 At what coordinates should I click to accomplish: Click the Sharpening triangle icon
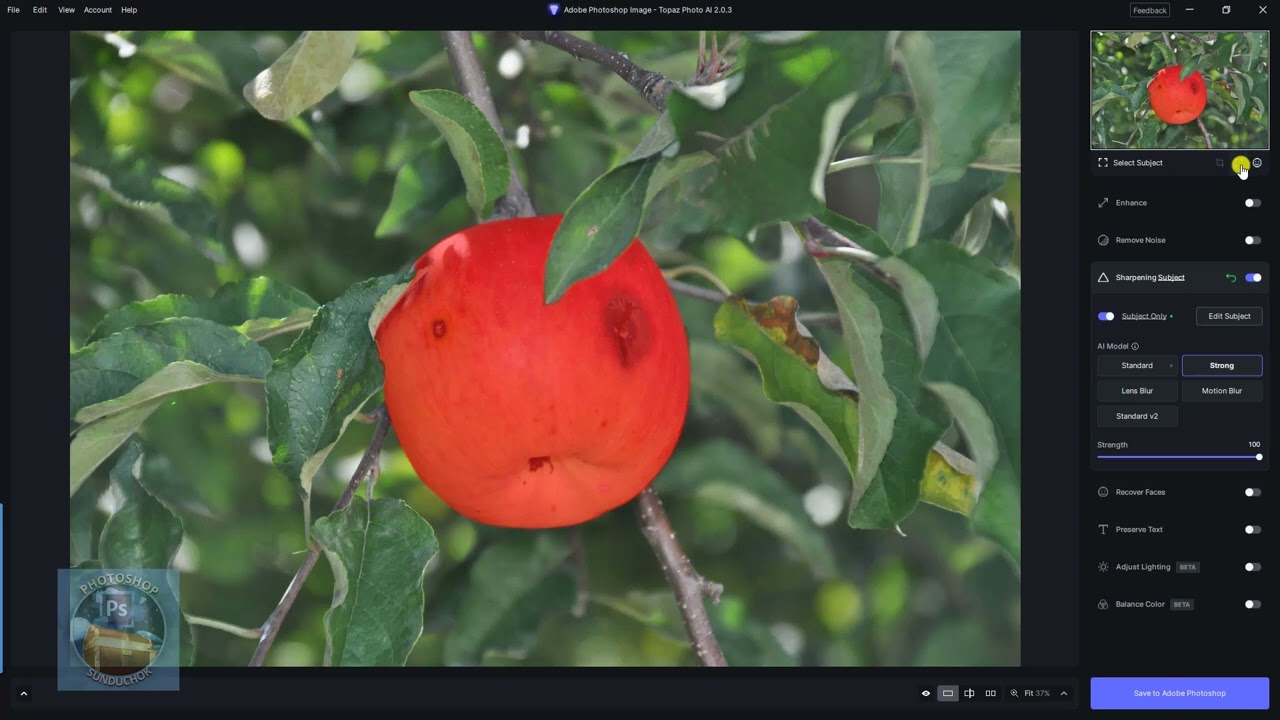tap(1103, 277)
